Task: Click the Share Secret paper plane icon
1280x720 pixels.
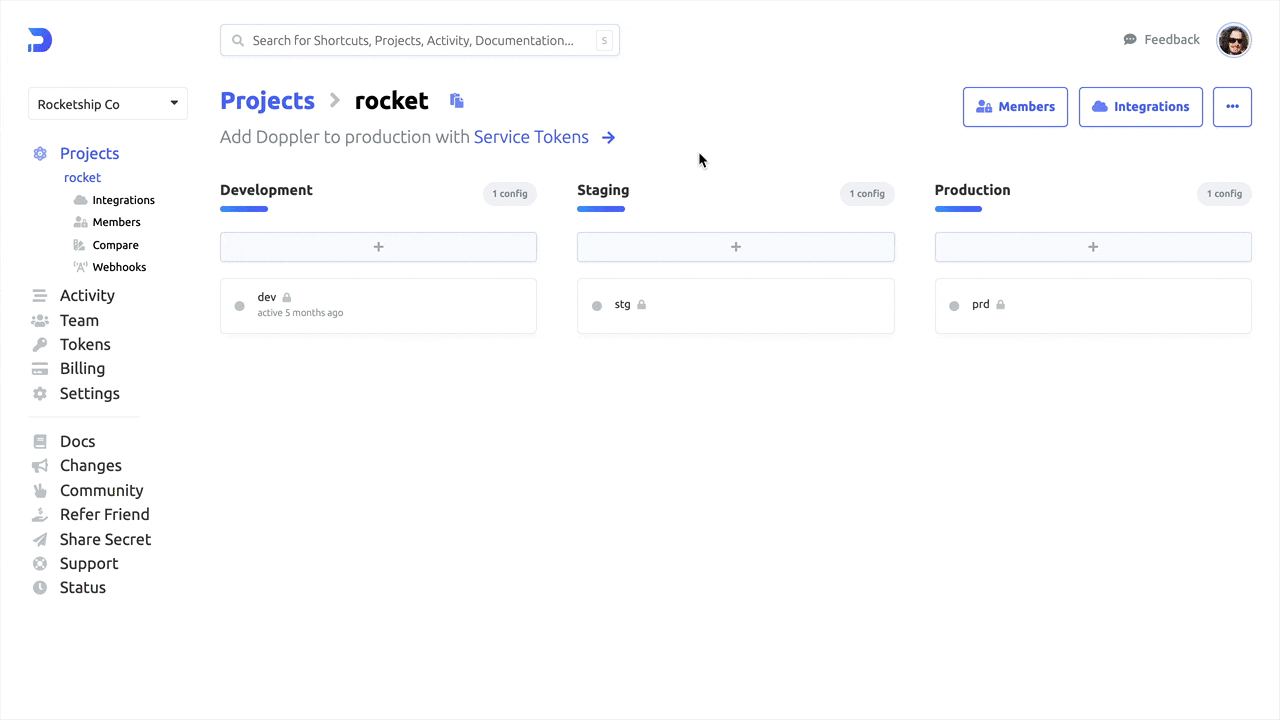Action: click(40, 539)
